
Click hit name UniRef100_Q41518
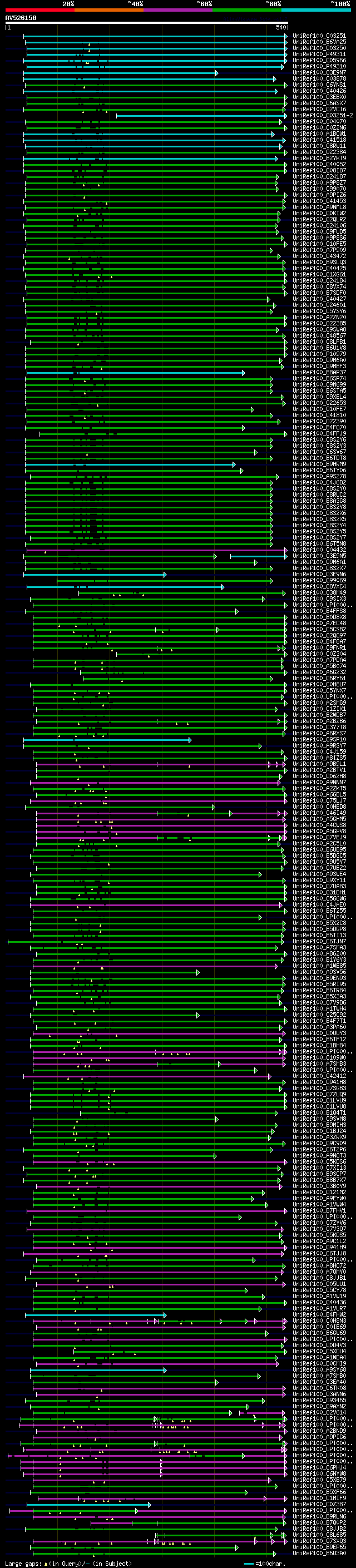(x=319, y=140)
